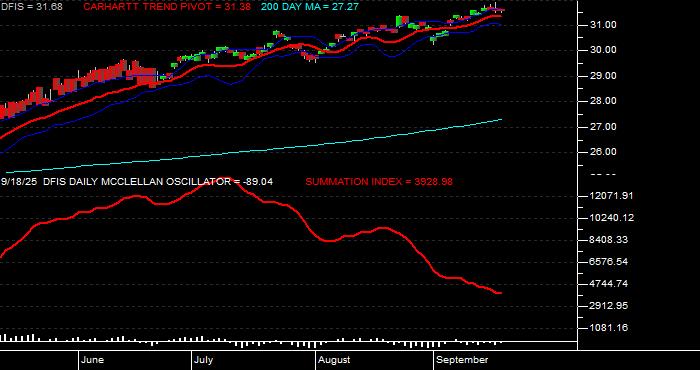Click the 4744.74 summation axis value
Viewport: 700px width, 370px height.
click(x=608, y=284)
